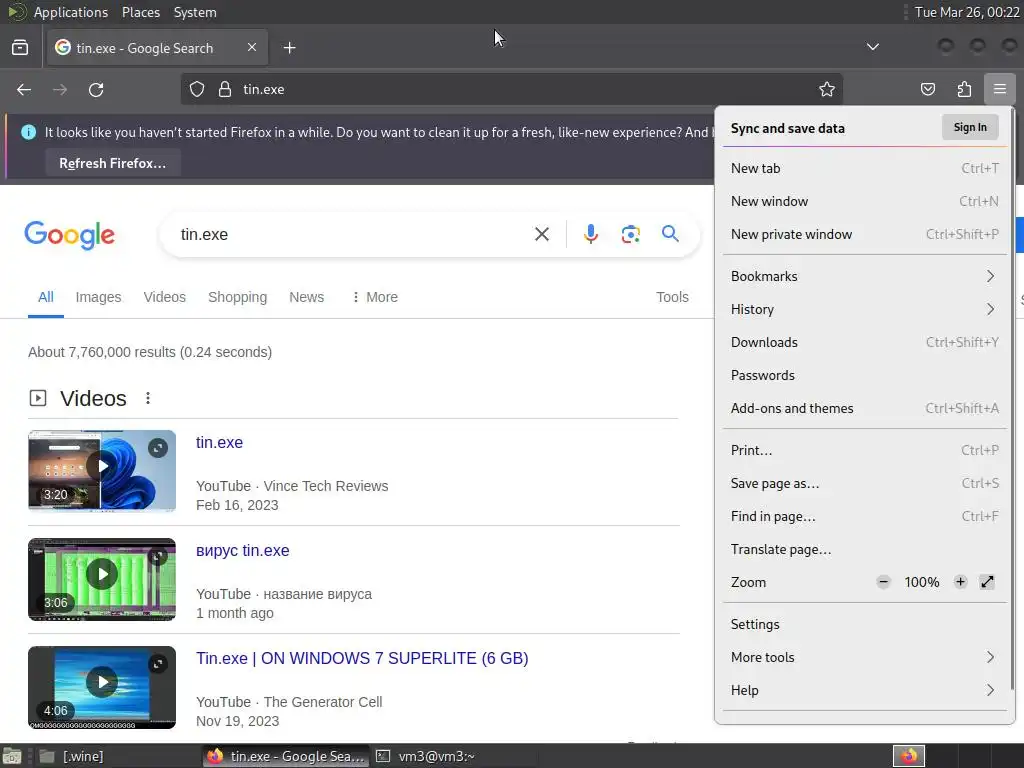
Task: Choose New tab in menu
Action: pyautogui.click(x=865, y=168)
